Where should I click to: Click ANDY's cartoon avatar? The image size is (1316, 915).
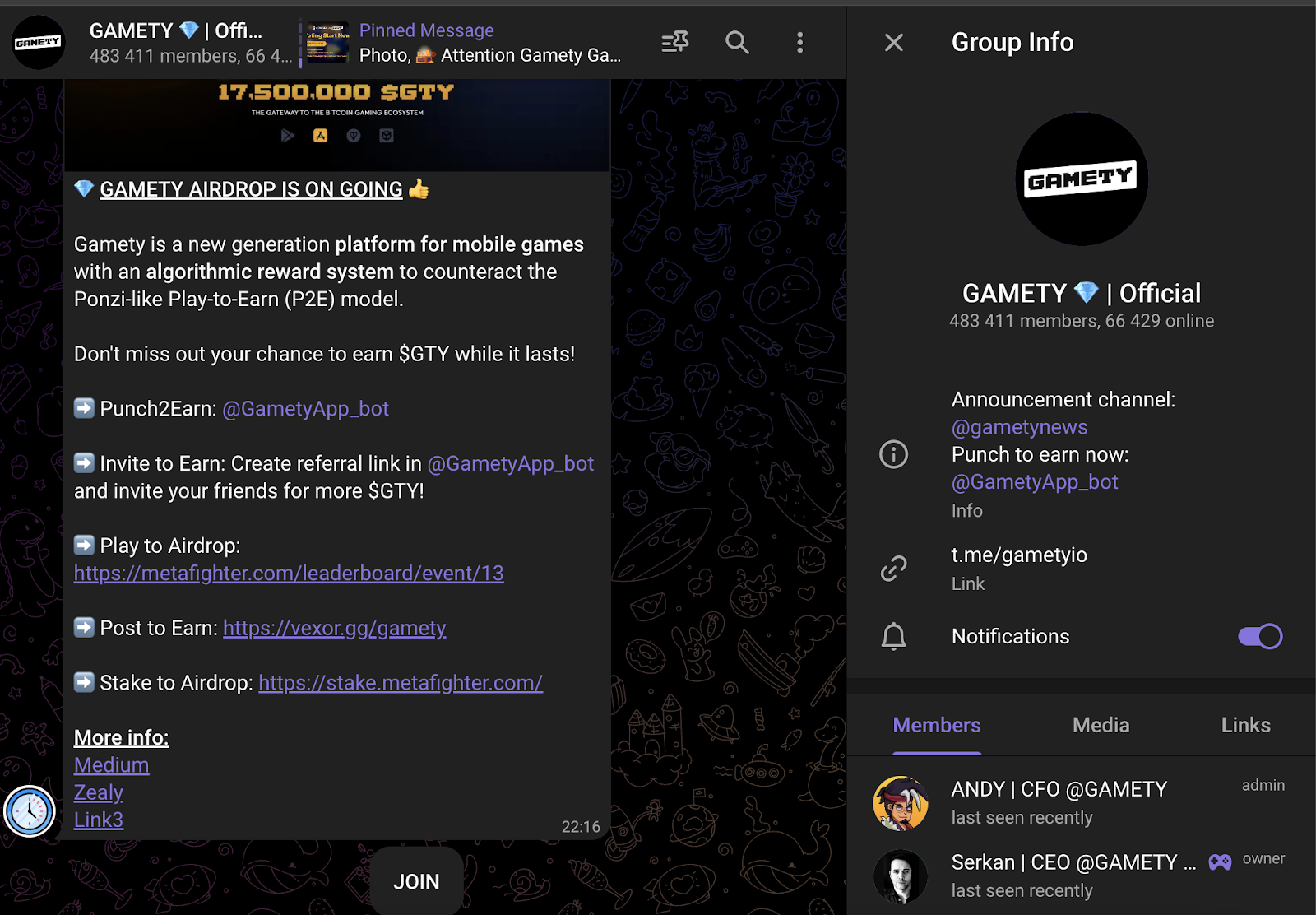coord(901,803)
